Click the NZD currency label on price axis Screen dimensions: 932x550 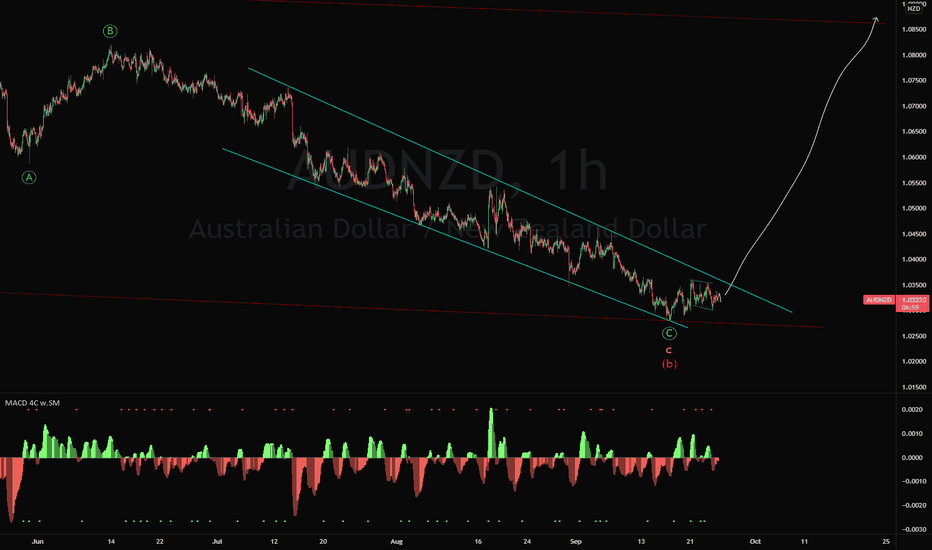914,9
